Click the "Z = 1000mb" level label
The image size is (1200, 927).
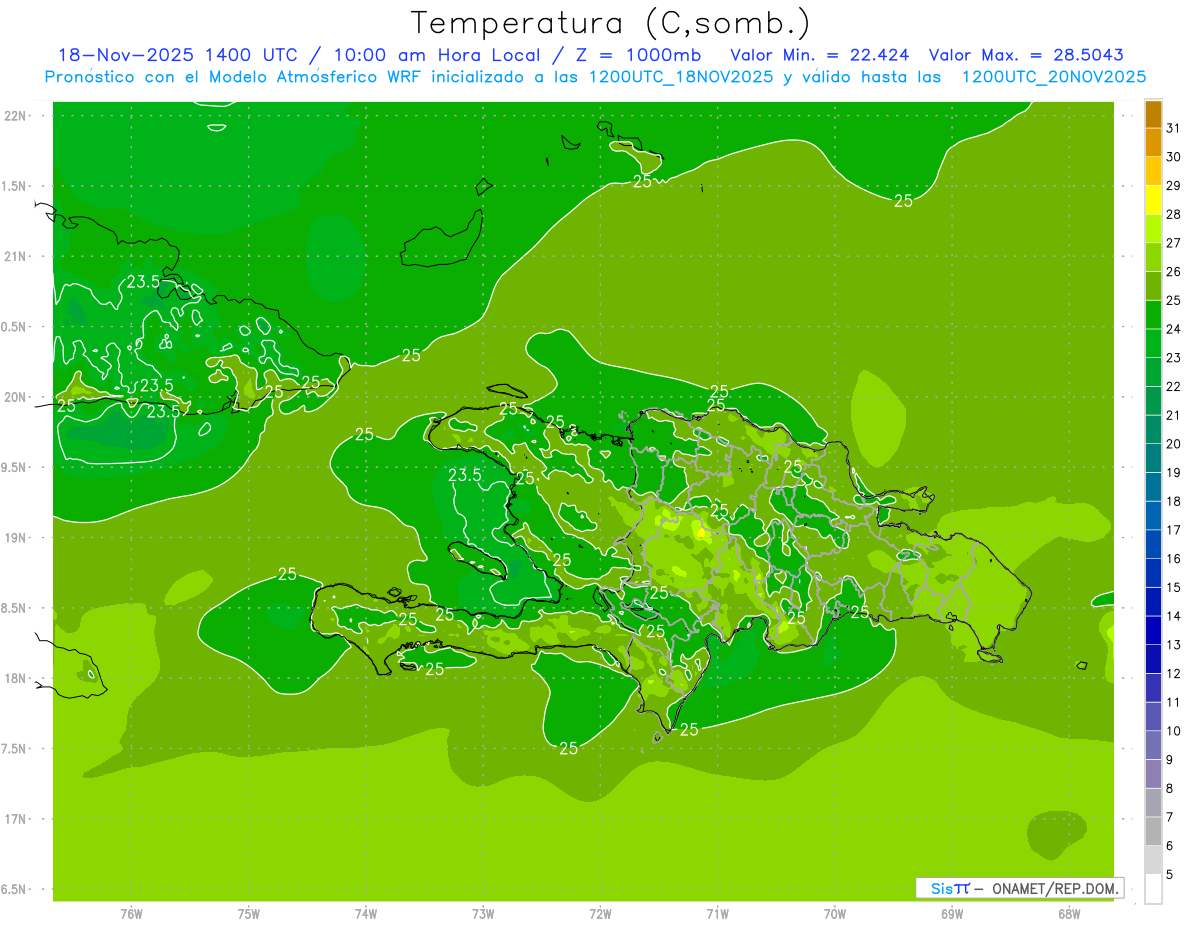[638, 55]
